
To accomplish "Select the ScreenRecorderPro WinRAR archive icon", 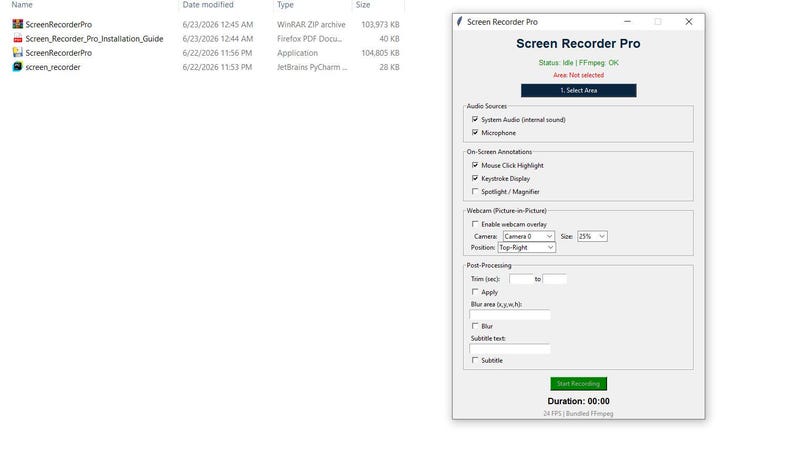I will coord(18,24).
